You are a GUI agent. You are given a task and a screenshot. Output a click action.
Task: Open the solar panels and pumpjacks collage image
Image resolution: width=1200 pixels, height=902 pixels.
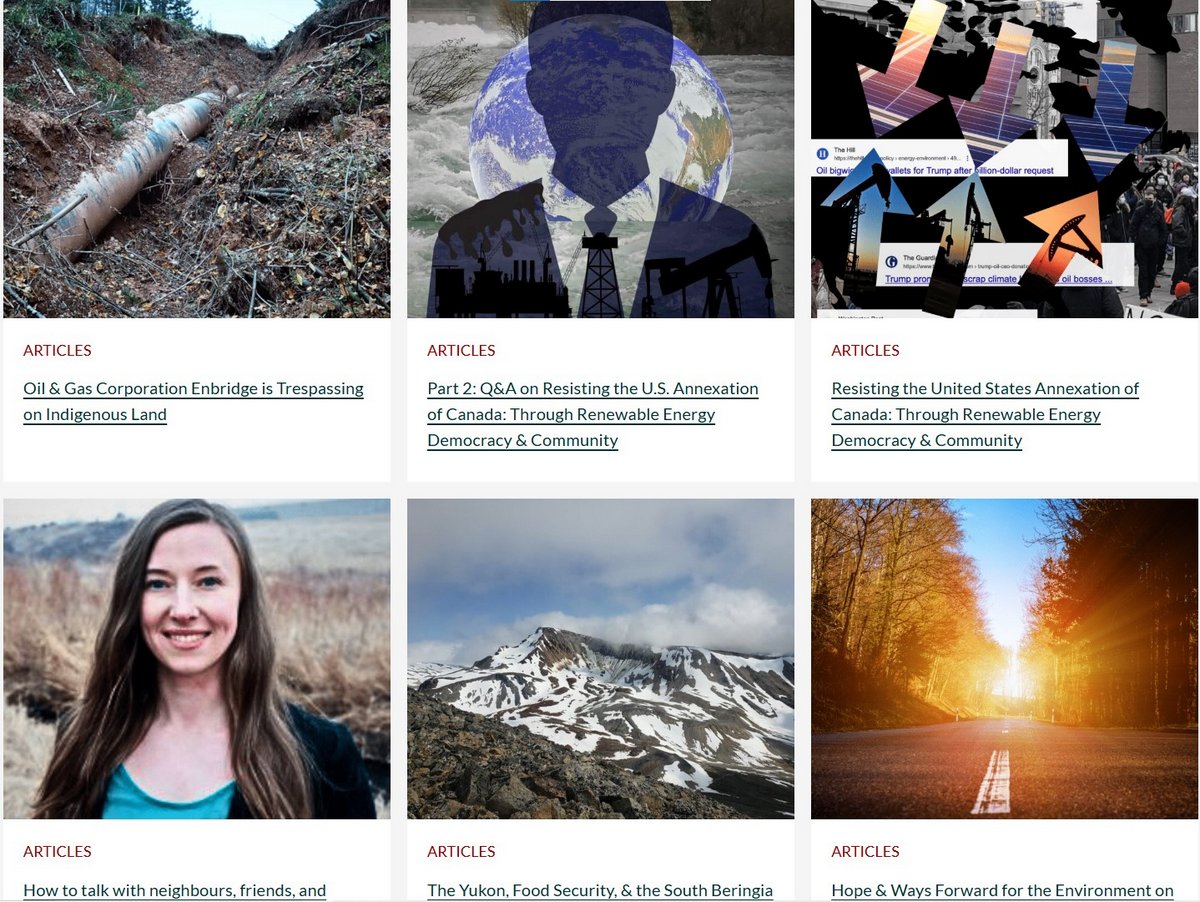pyautogui.click(x=1004, y=159)
